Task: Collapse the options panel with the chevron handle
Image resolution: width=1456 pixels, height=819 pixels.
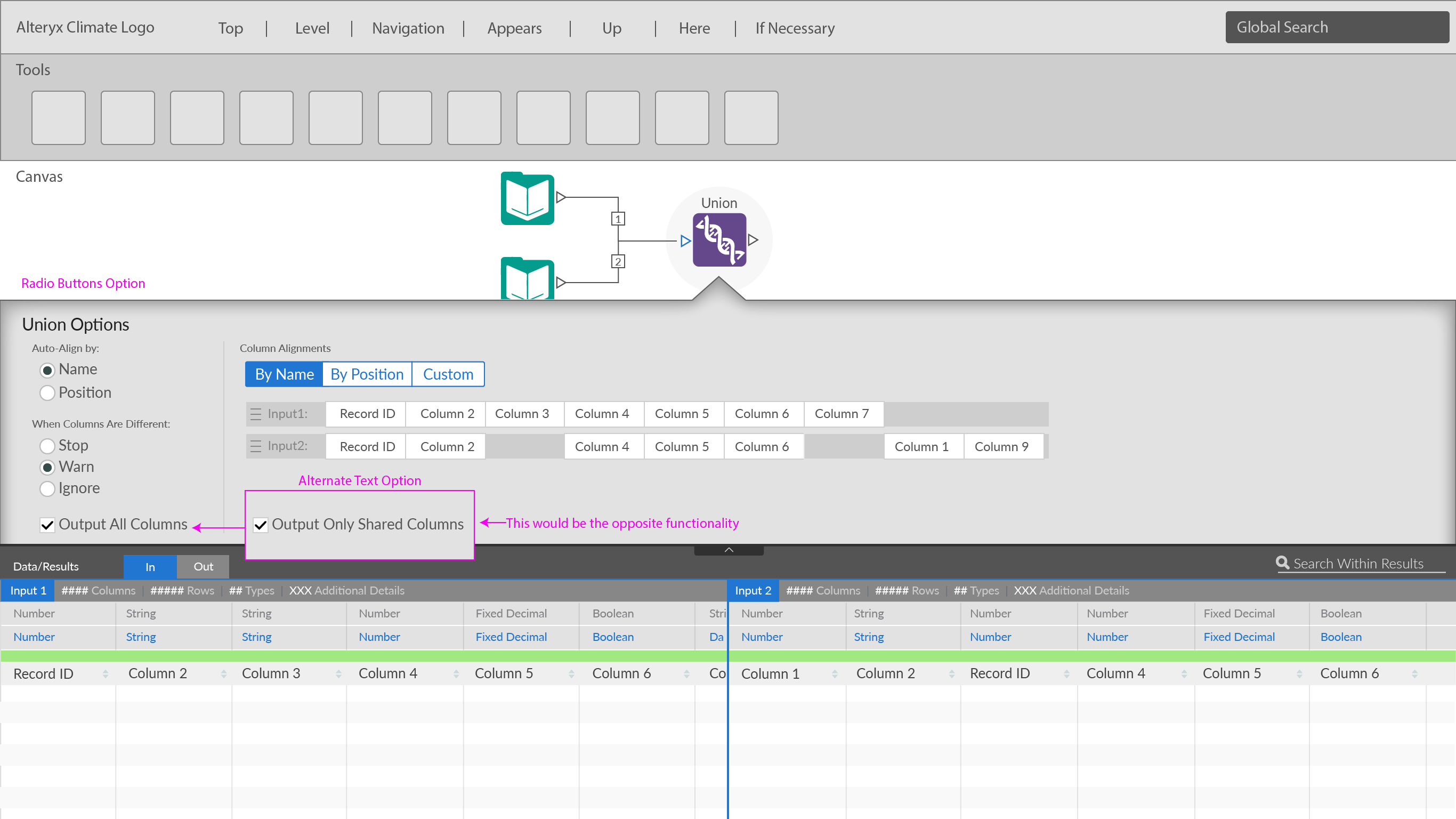Action: coord(729,550)
